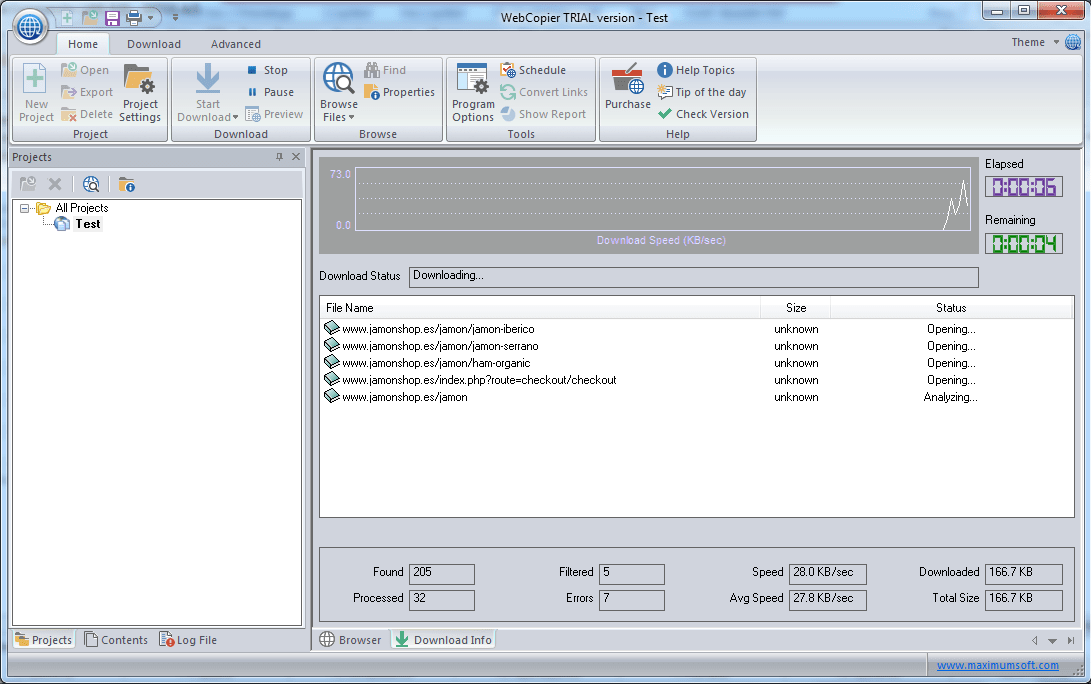
Task: Click the Preview button
Action: (x=274, y=114)
